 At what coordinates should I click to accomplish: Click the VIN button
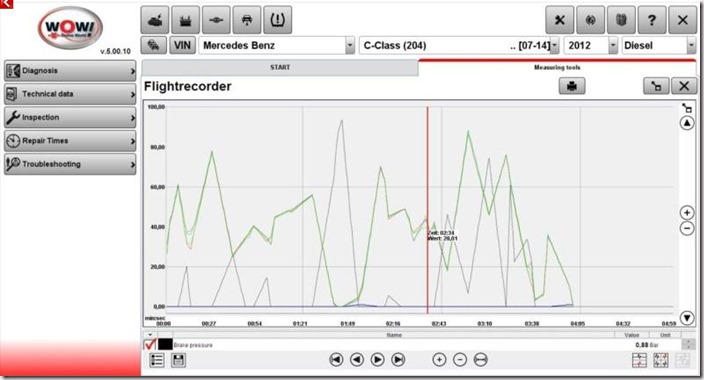pyautogui.click(x=182, y=45)
